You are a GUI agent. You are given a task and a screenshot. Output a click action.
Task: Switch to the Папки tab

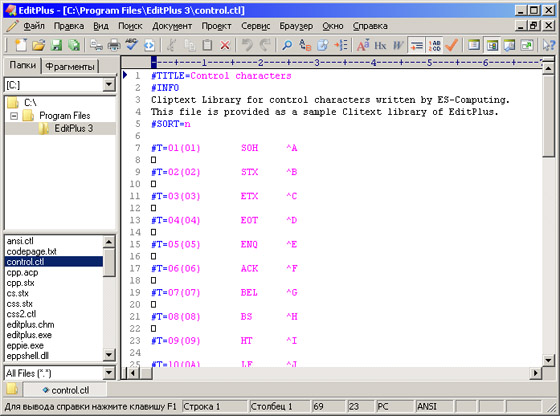click(x=22, y=65)
